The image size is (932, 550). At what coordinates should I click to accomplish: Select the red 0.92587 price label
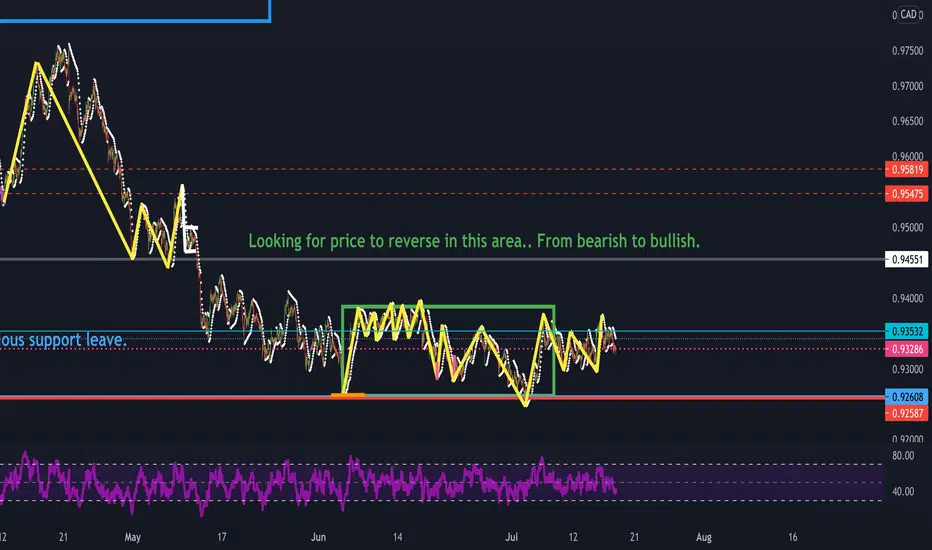[x=906, y=413]
